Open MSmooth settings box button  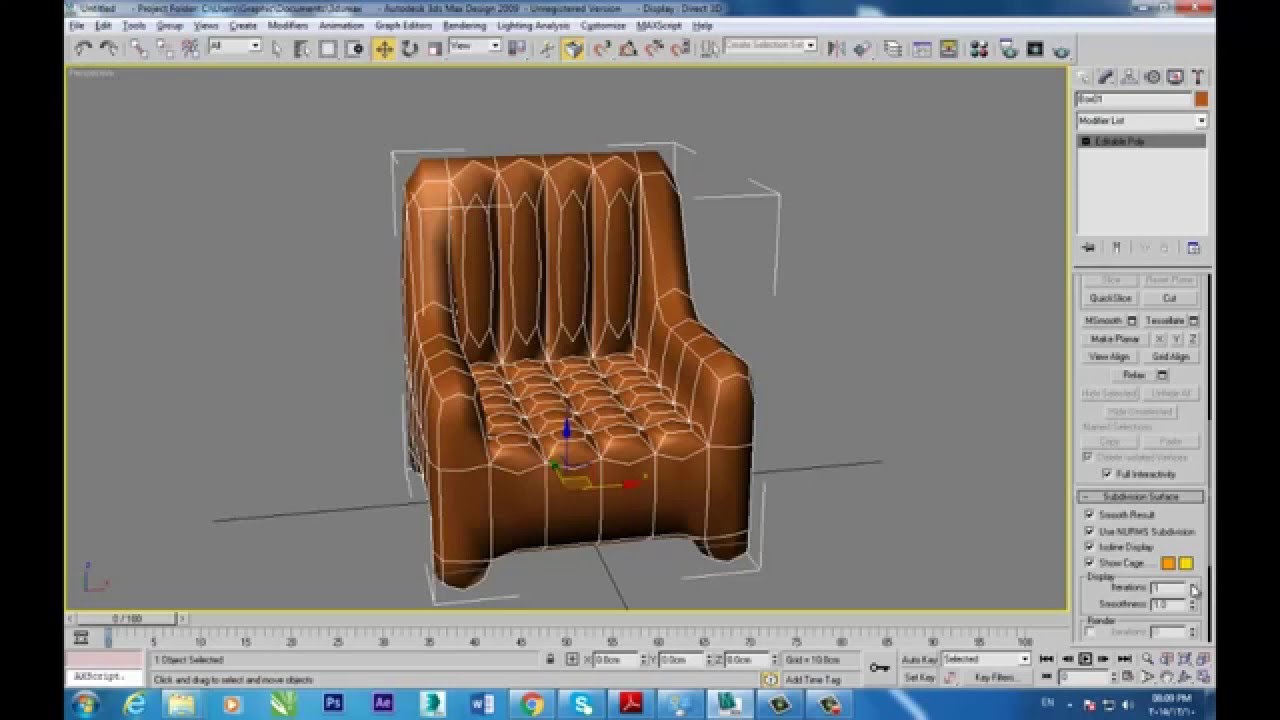1132,321
